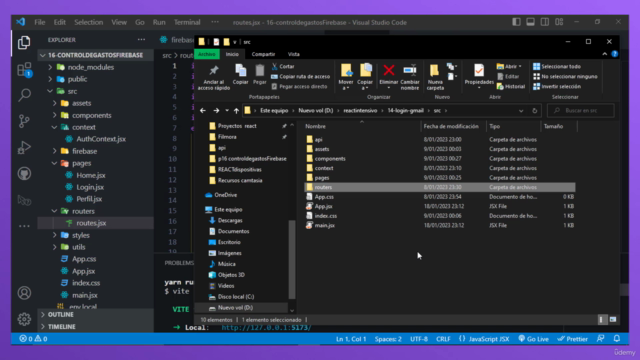Image resolution: width=640 pixels, height=360 pixels.
Task: Click the navigation pane scrollbar in File Explorer
Action: (292, 259)
